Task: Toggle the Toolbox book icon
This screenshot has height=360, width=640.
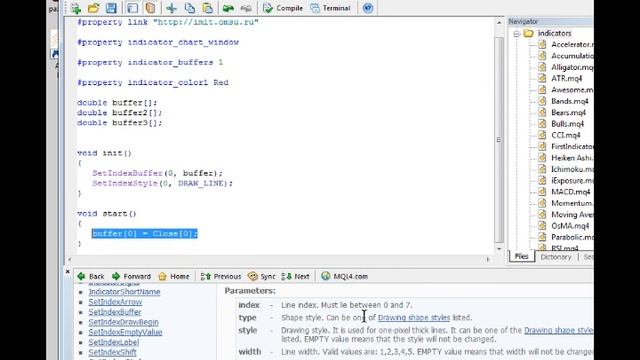Action: [x=150, y=8]
